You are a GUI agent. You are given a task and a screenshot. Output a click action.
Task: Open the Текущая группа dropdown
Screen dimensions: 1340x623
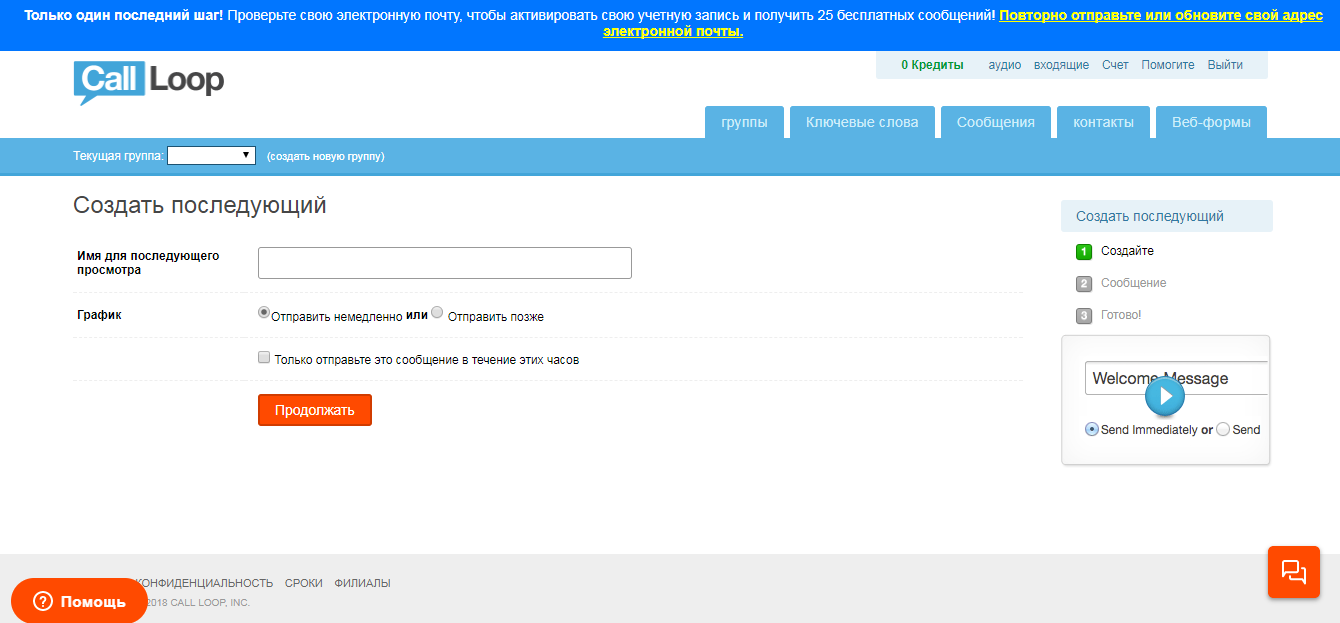(x=211, y=156)
